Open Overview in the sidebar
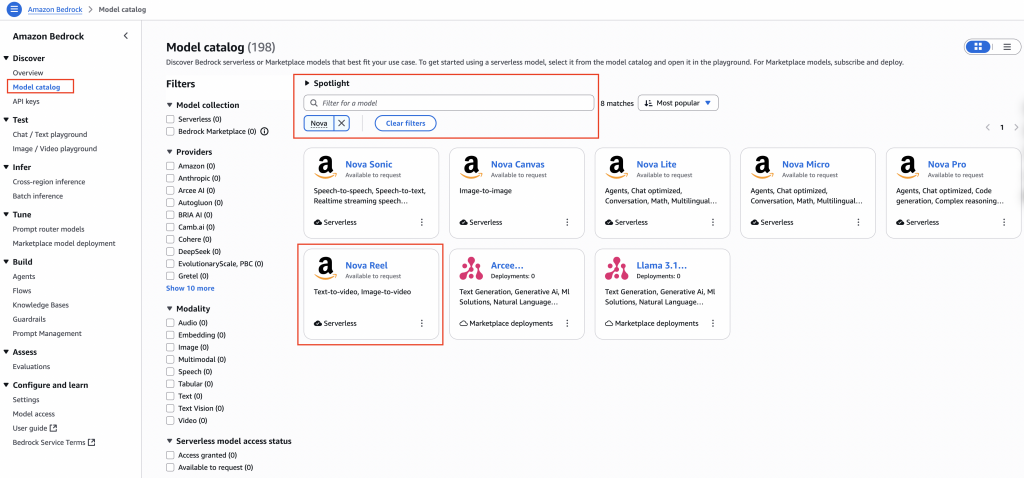Viewport: 1024px width, 478px height. (28, 72)
